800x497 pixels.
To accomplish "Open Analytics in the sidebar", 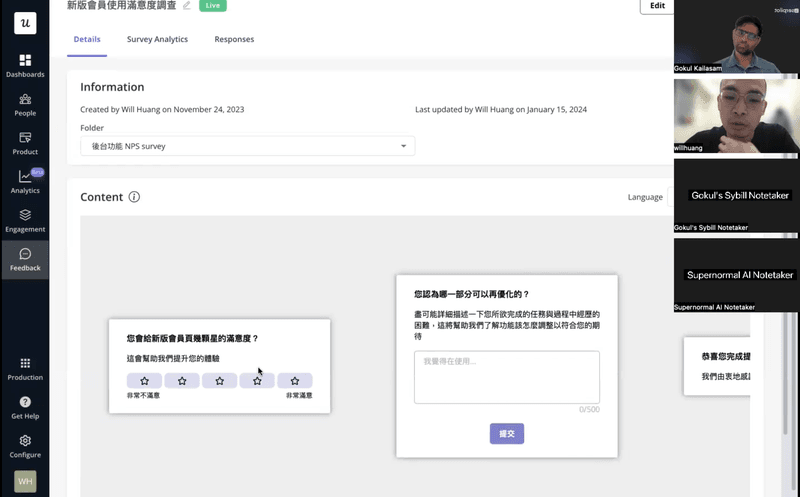I will [x=25, y=181].
